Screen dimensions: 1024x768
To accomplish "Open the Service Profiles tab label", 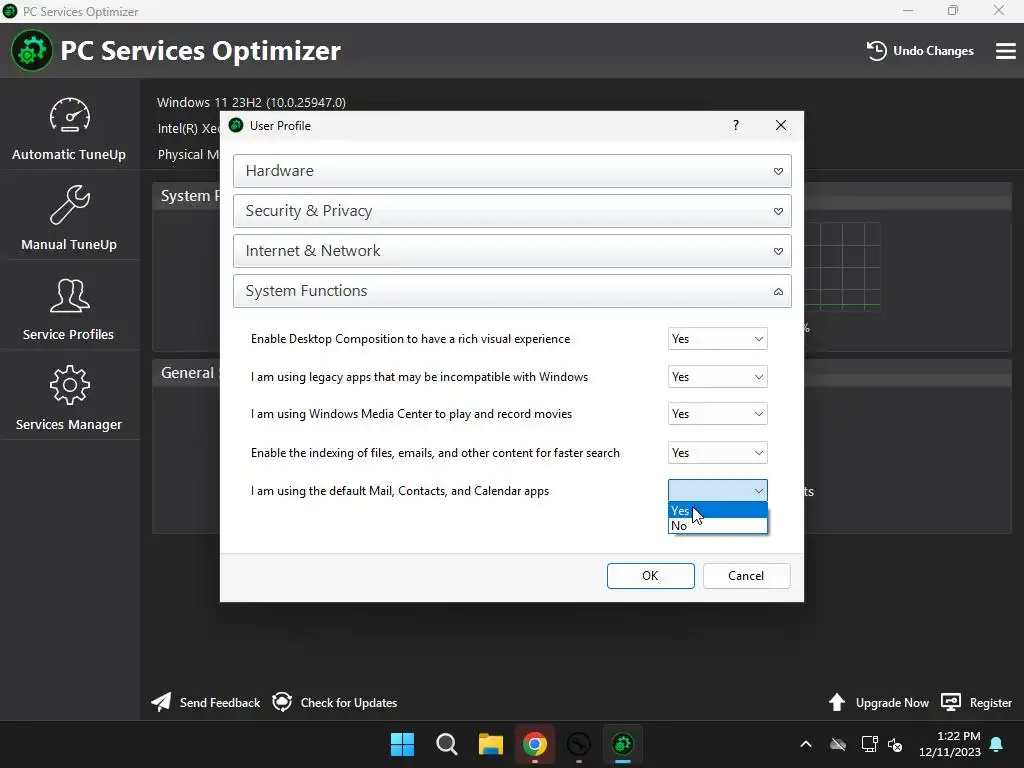I will (x=68, y=334).
